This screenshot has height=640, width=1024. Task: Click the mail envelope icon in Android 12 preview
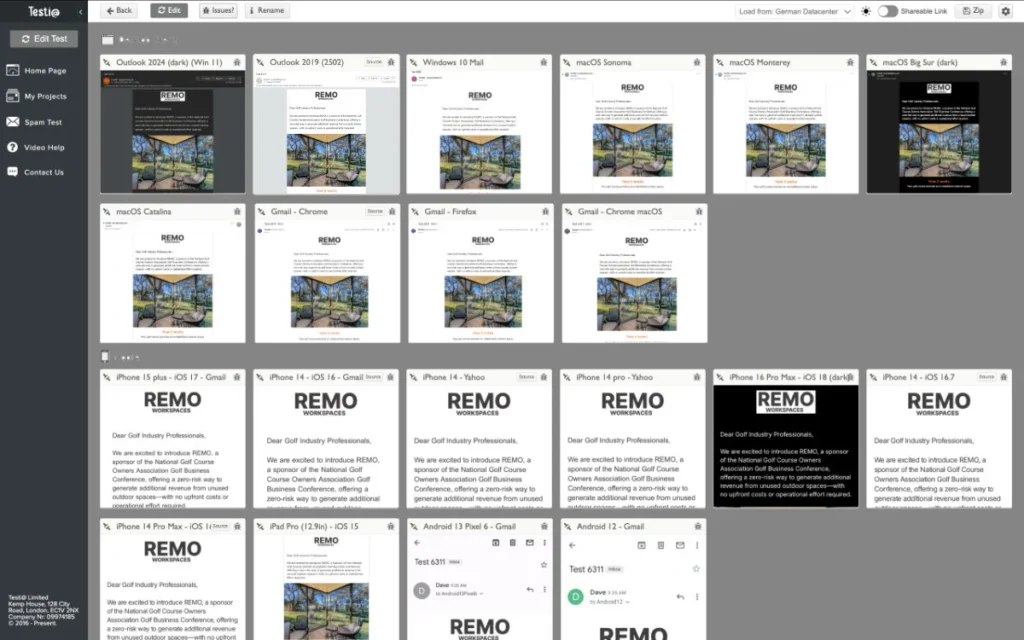coord(680,546)
